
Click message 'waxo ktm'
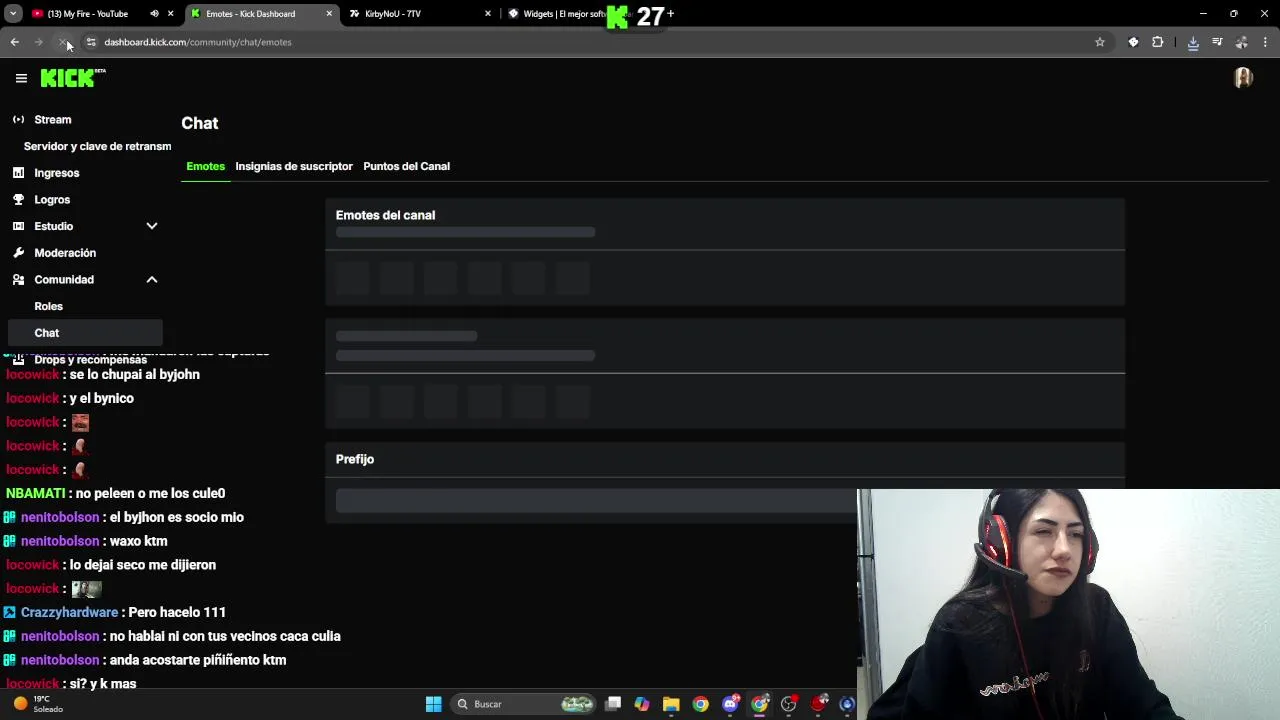[139, 541]
